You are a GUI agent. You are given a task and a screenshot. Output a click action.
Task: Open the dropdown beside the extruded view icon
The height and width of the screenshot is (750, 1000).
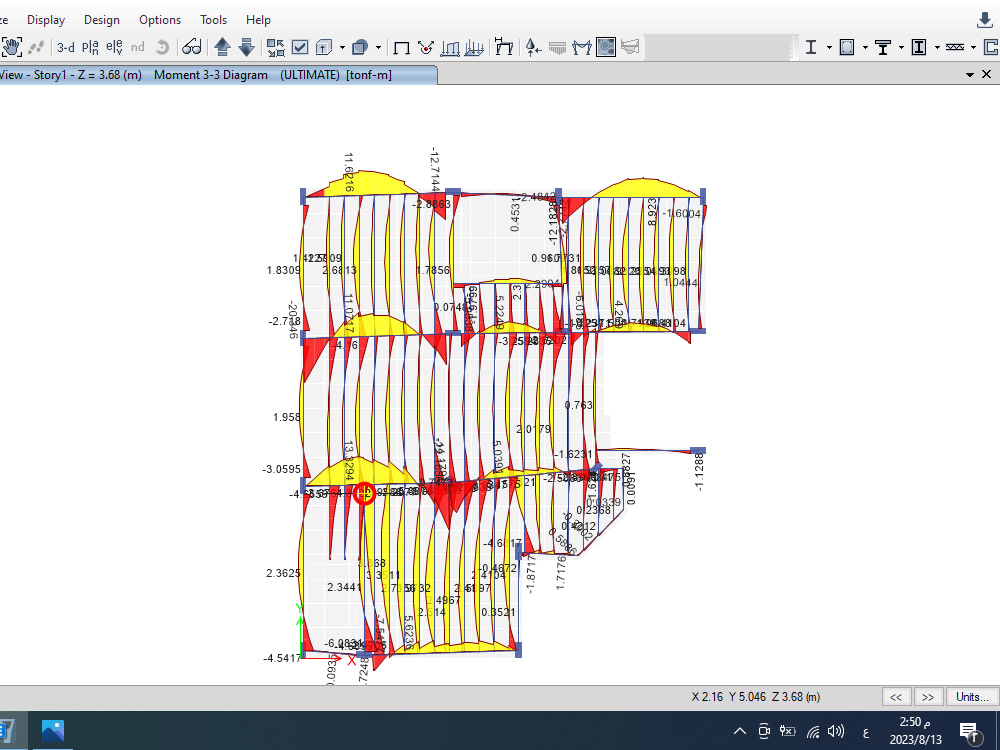(x=341, y=46)
